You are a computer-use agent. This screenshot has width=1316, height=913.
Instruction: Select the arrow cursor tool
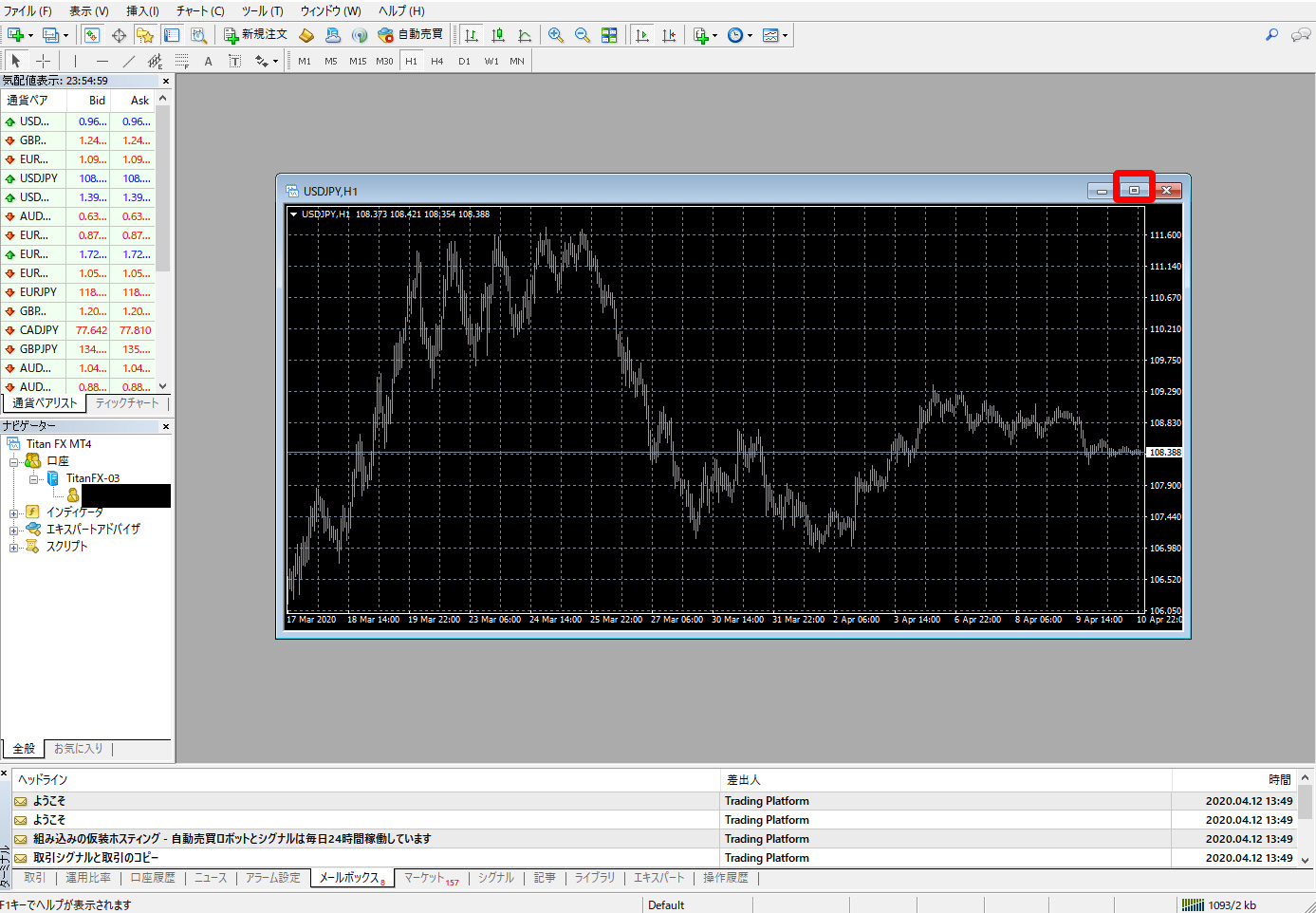(15, 61)
